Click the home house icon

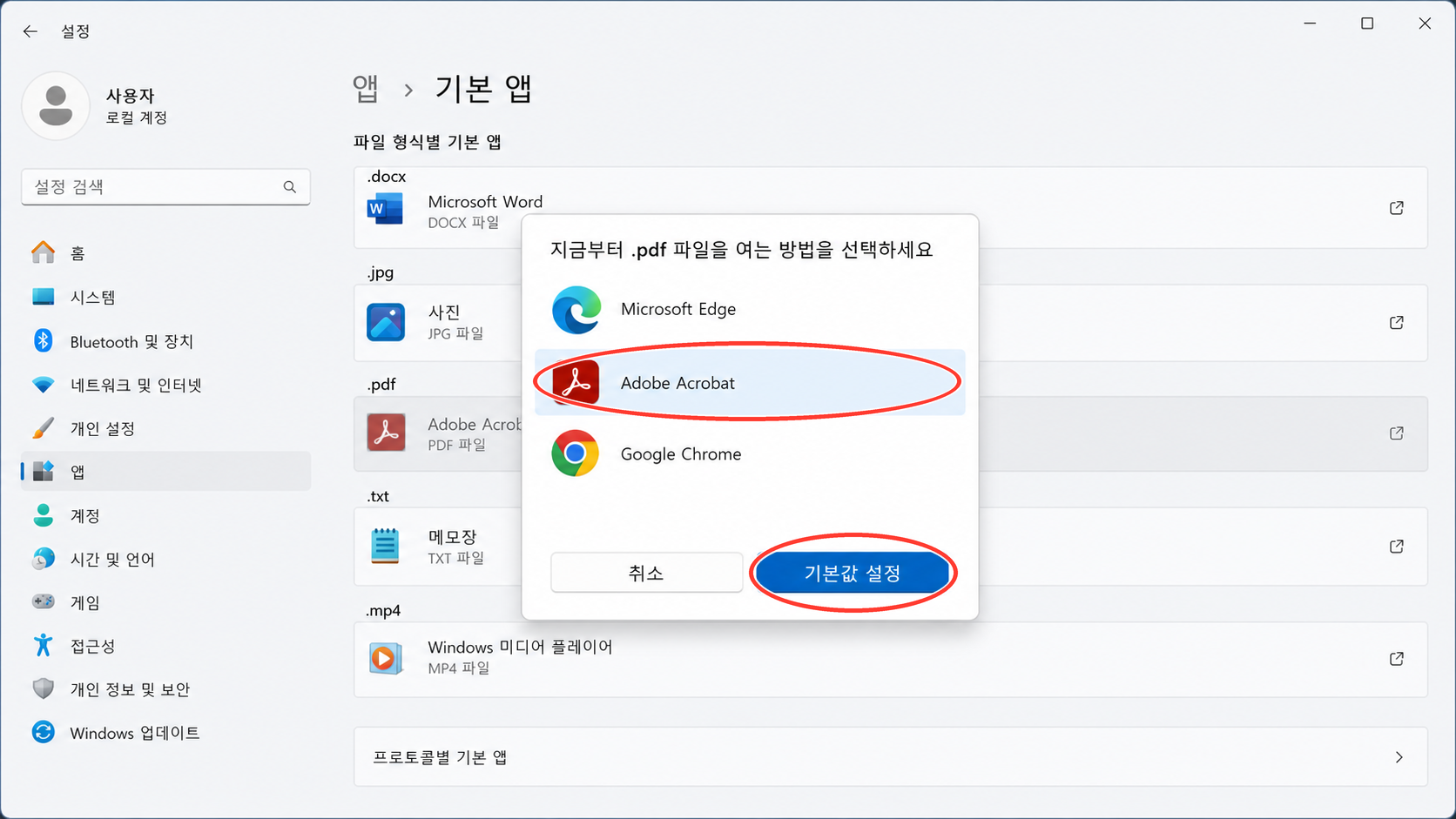point(43,252)
